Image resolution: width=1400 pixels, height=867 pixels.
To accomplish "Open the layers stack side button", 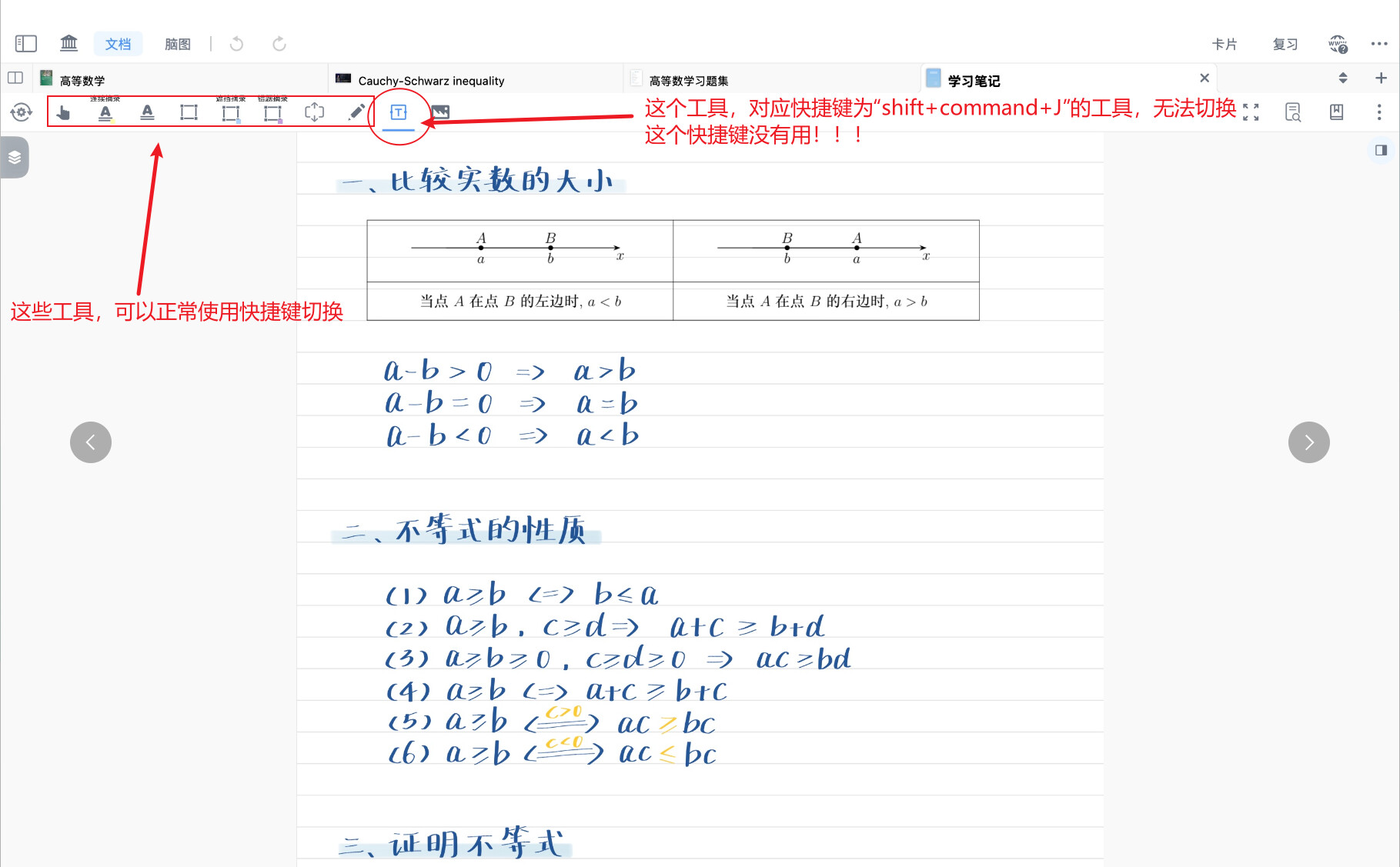I will click(15, 158).
